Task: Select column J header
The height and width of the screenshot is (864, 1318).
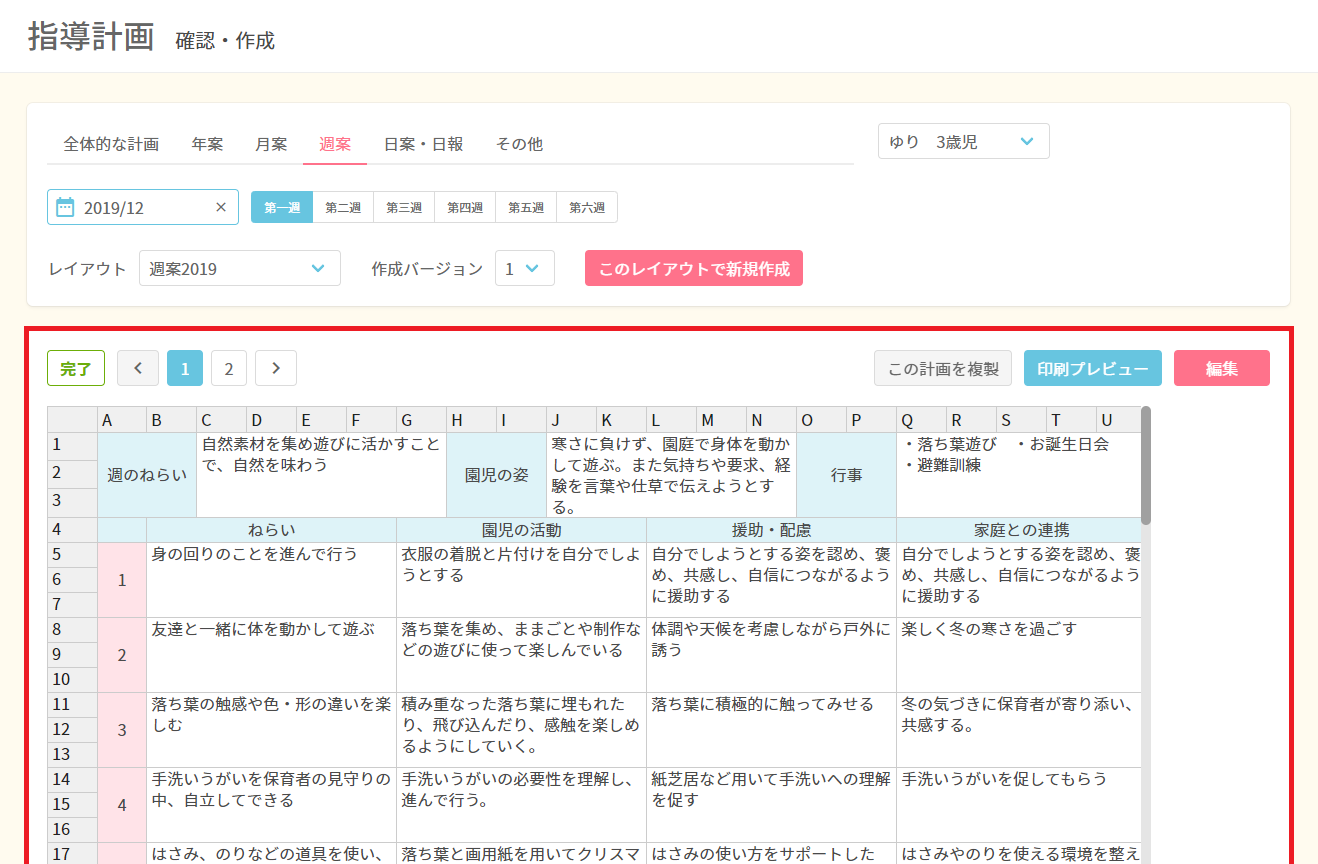Action: coord(572,420)
